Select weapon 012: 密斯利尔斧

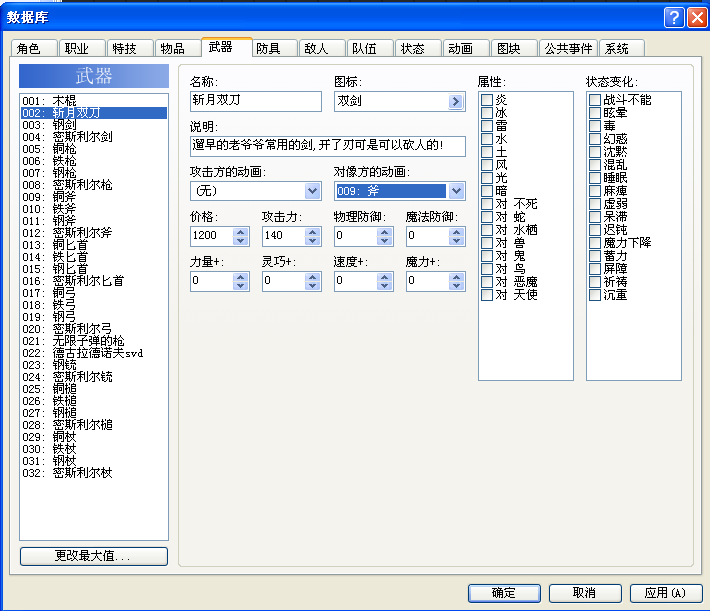point(94,233)
